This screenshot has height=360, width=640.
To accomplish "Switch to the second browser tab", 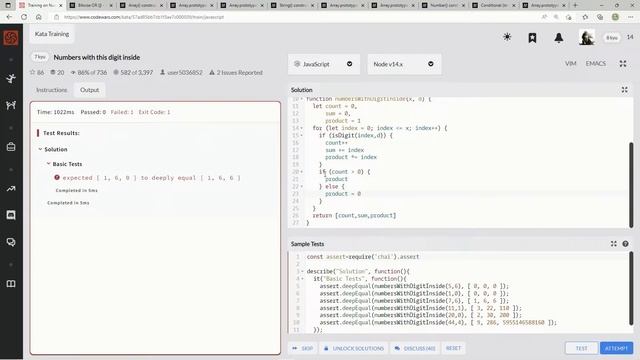I will tap(91, 5).
